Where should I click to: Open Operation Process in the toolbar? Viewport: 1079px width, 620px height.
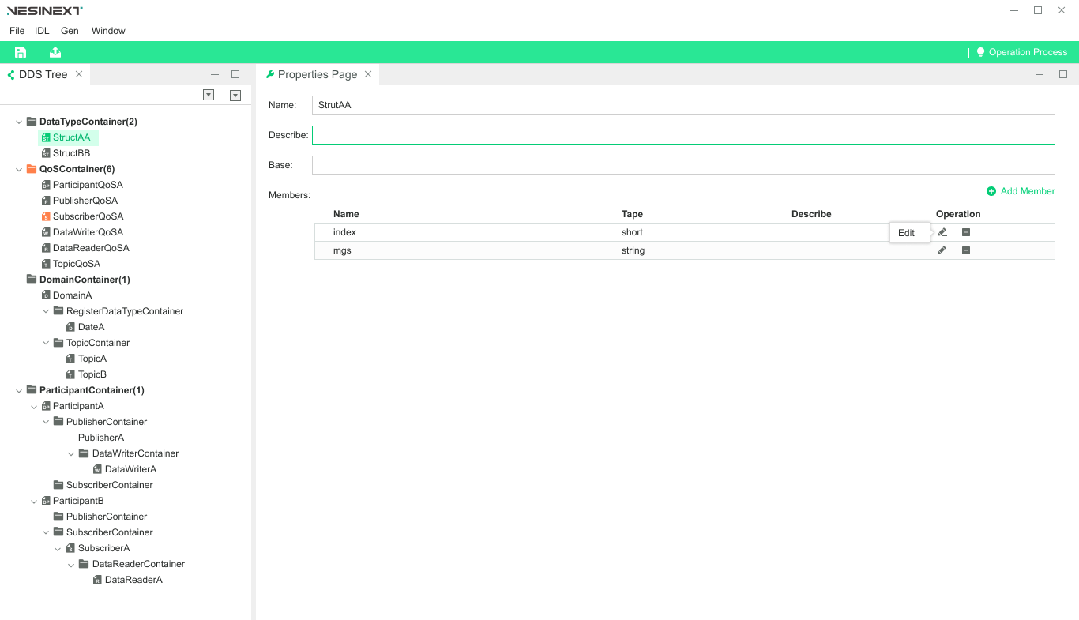pos(1021,52)
